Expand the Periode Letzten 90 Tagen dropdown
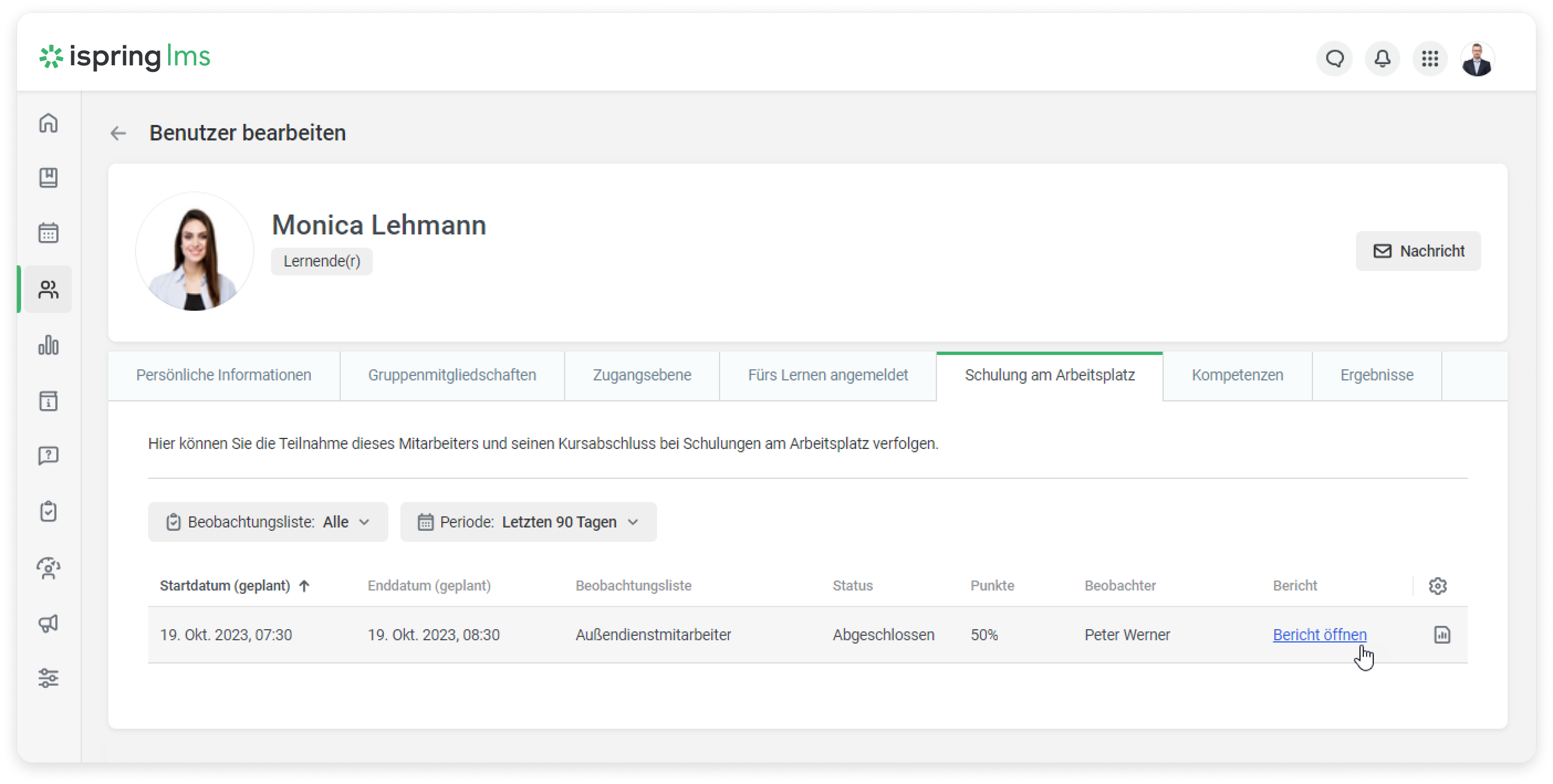Viewport: 1553px width, 784px height. click(528, 522)
